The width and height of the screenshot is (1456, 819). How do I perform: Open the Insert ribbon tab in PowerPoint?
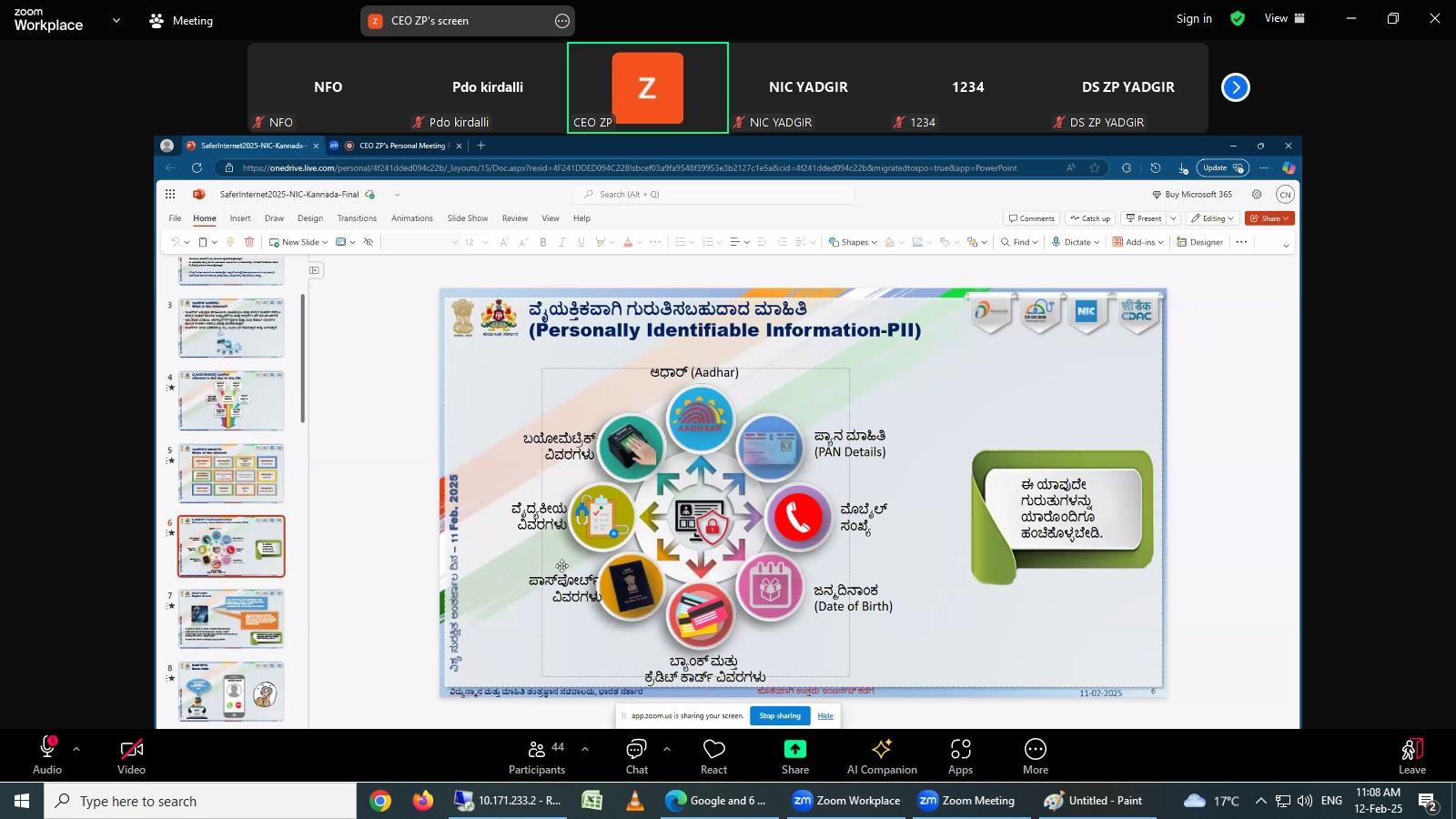click(240, 218)
